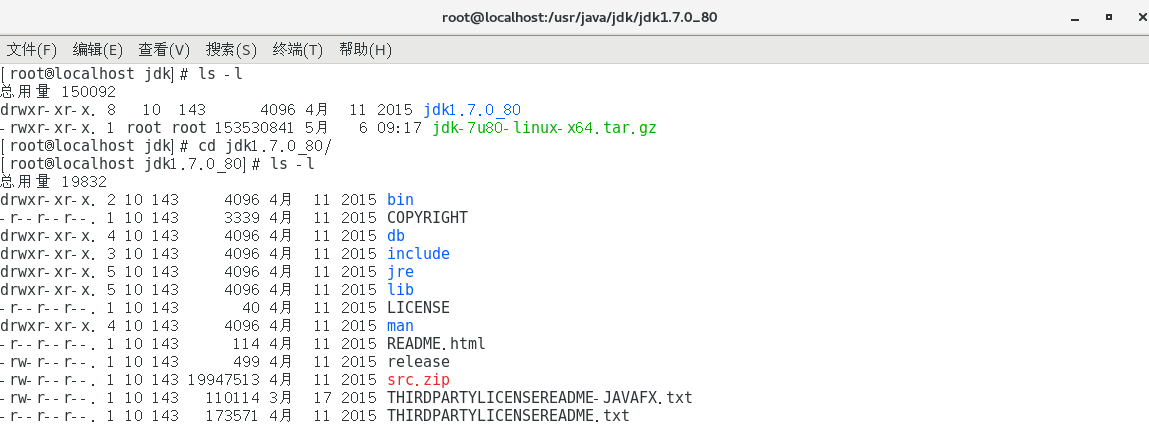Click the cd jdk1.7.0_80/ command text
1149x425 pixels.
coord(265,146)
